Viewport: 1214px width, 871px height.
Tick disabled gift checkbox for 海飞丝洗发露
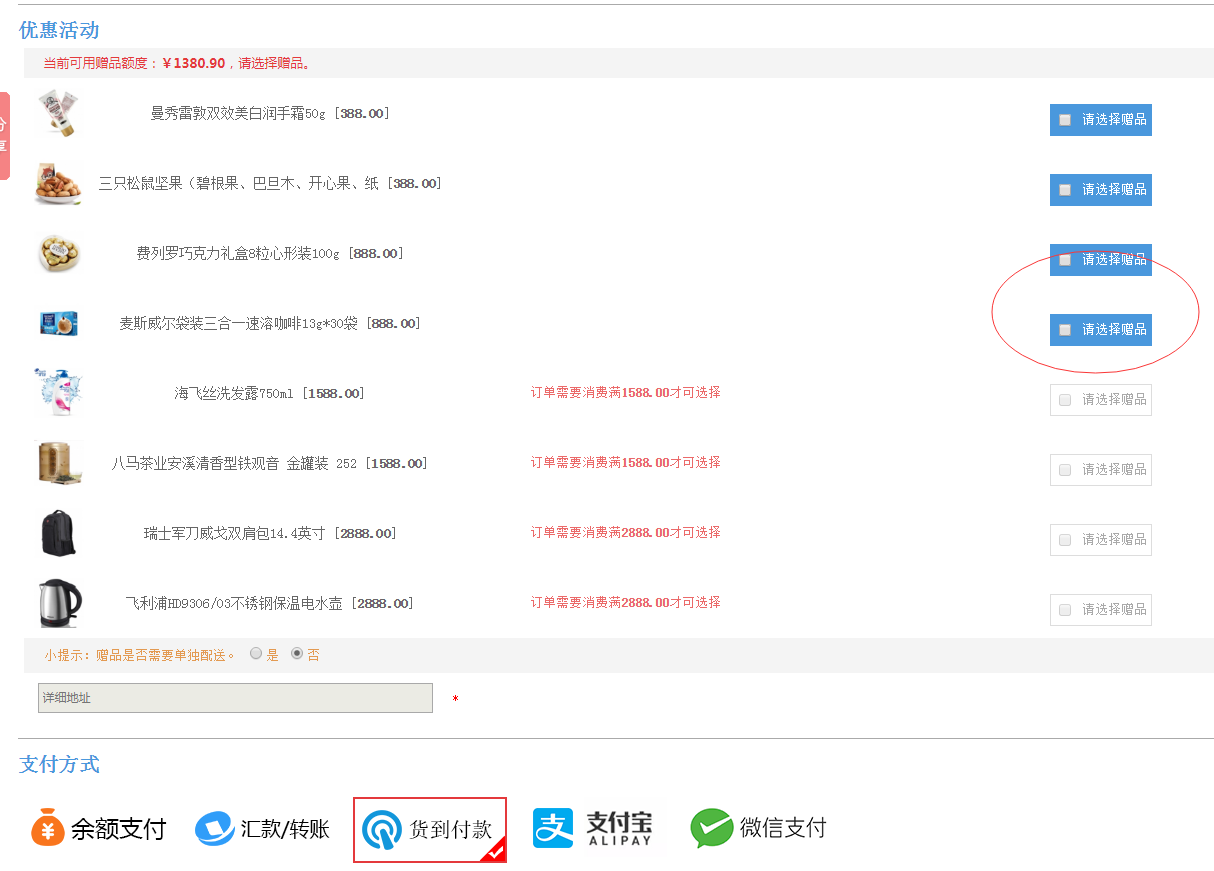click(x=1065, y=400)
